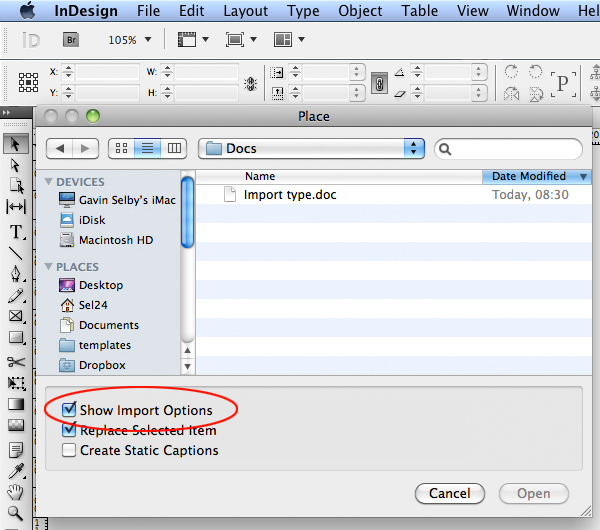
Task: Enable Create Static Captions
Action: pyautogui.click(x=69, y=450)
